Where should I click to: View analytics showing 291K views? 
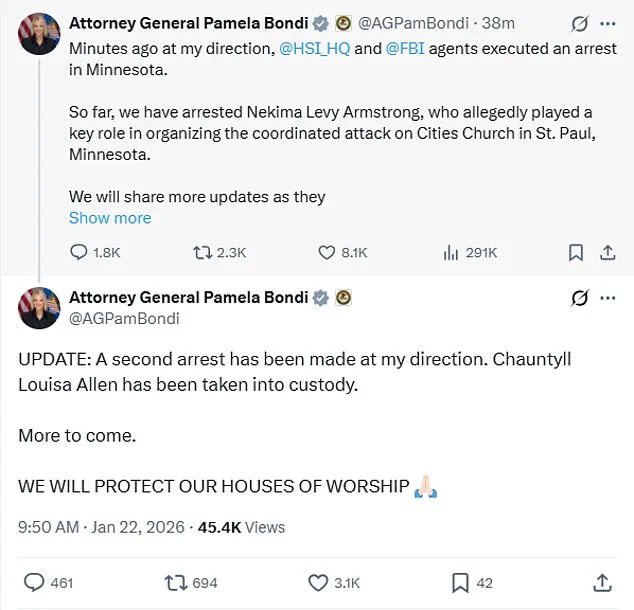pos(451,253)
